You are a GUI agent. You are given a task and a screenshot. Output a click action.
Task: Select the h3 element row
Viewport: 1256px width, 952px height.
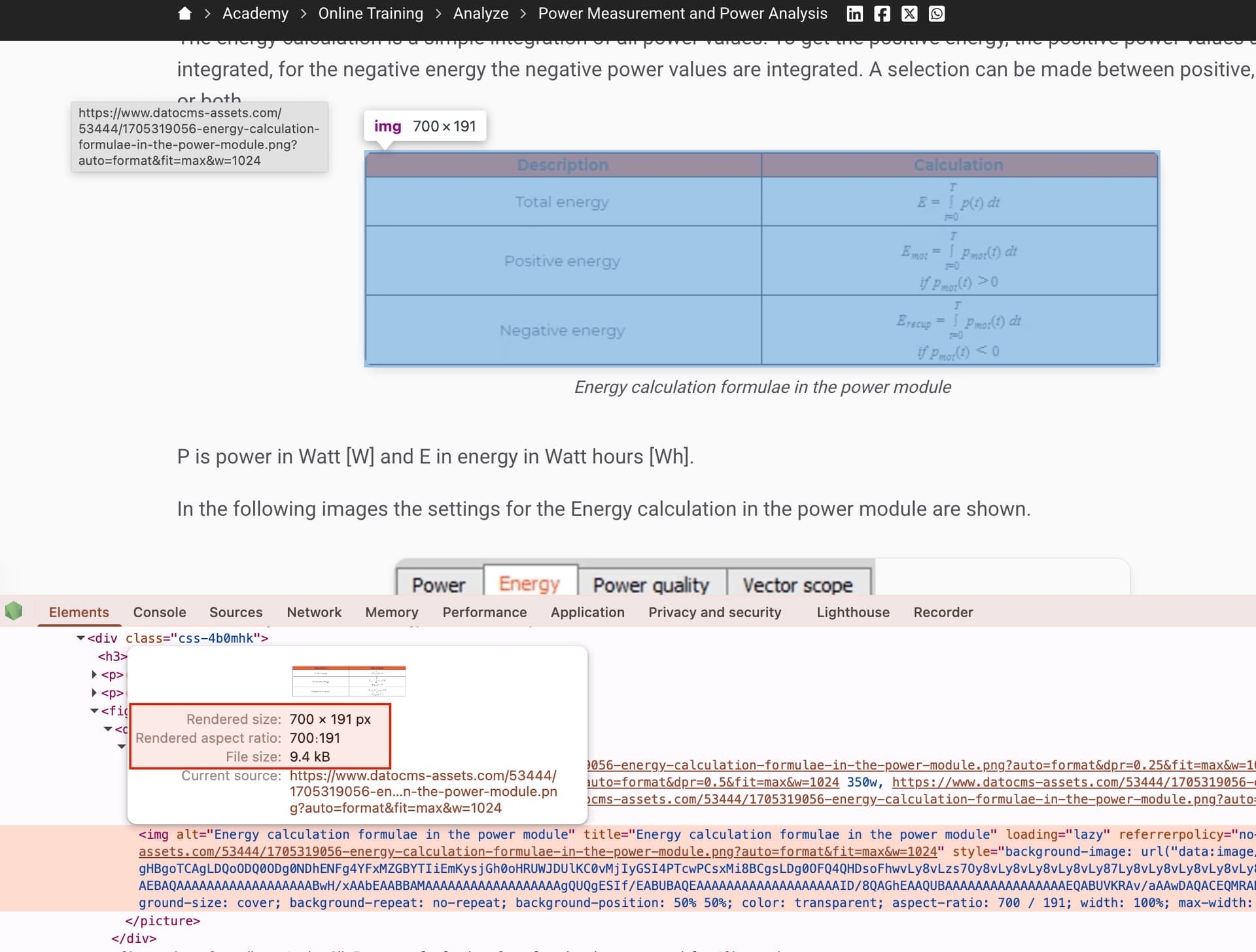tap(112, 656)
